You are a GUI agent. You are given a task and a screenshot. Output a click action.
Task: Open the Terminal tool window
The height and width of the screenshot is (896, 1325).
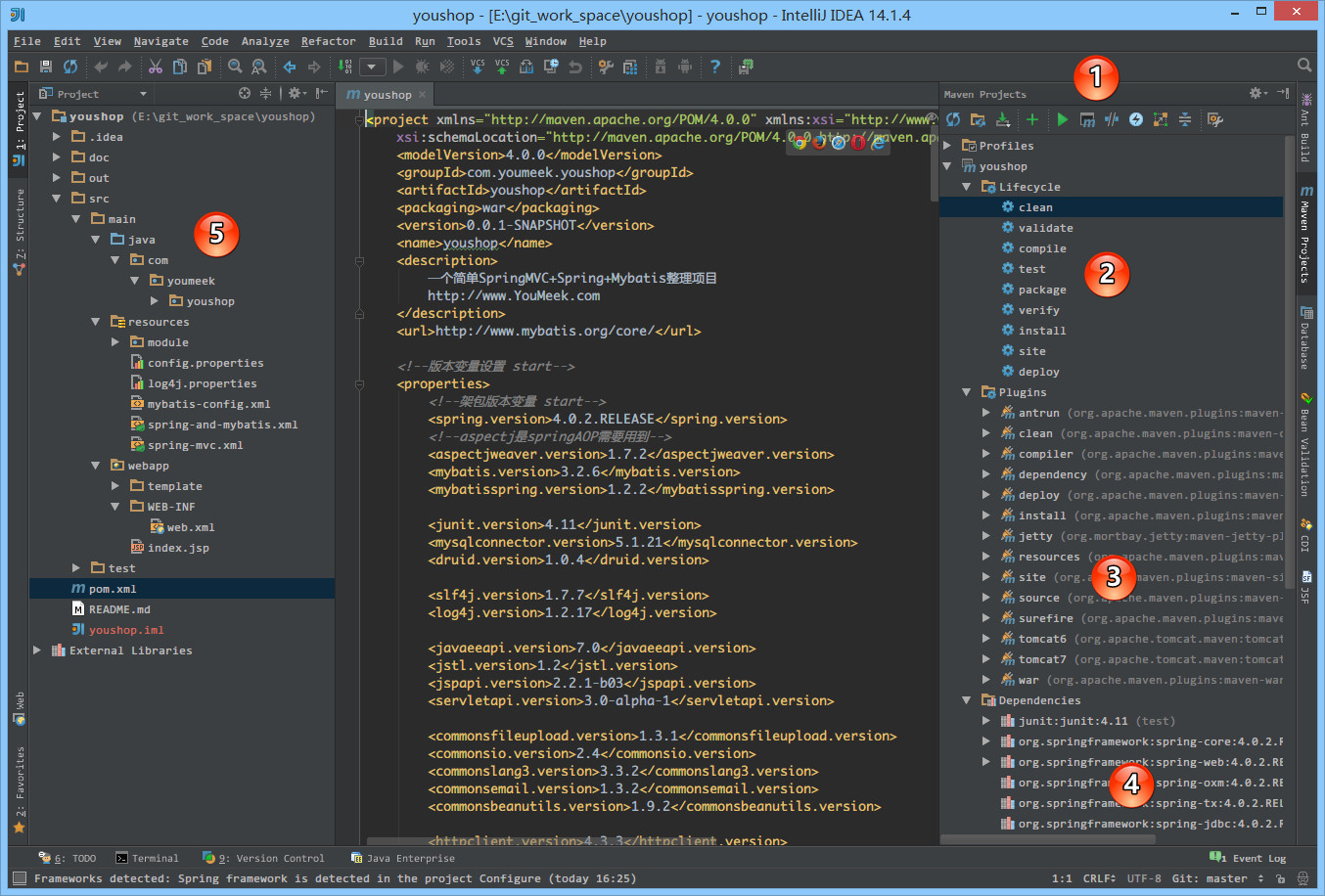coord(148,858)
